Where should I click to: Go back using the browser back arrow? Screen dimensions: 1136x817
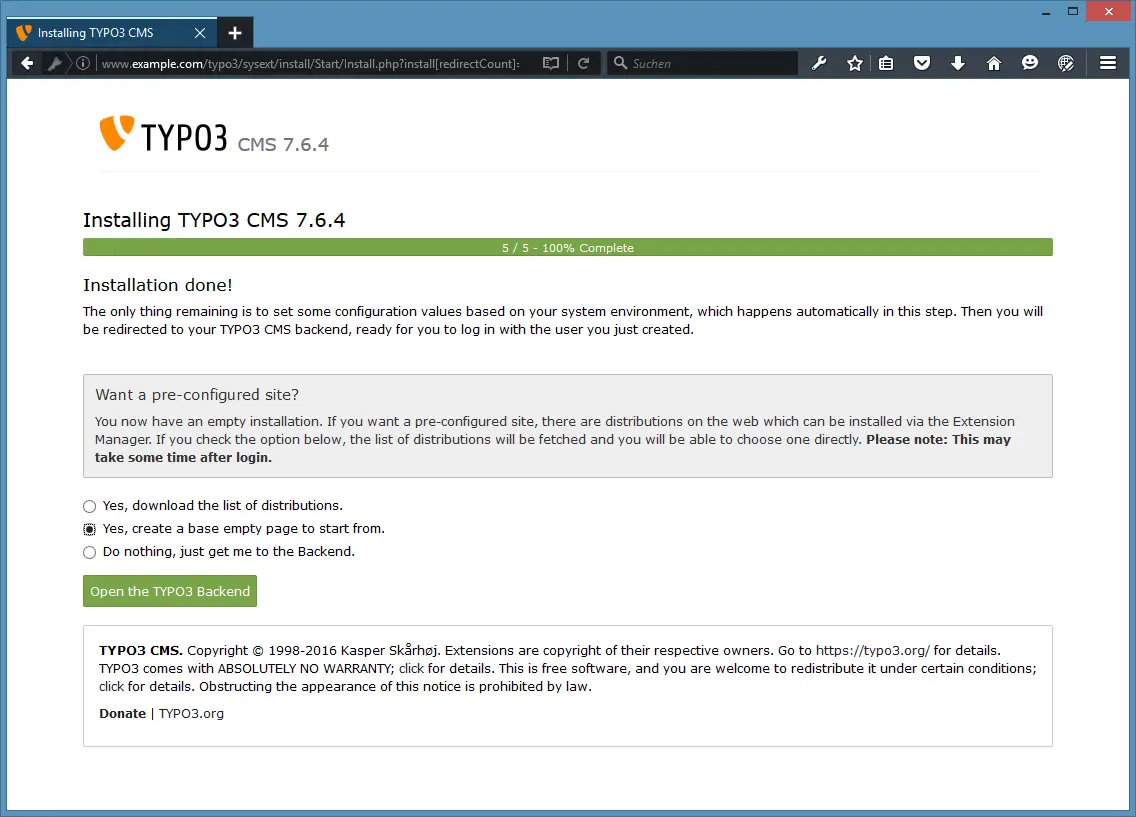tap(27, 63)
